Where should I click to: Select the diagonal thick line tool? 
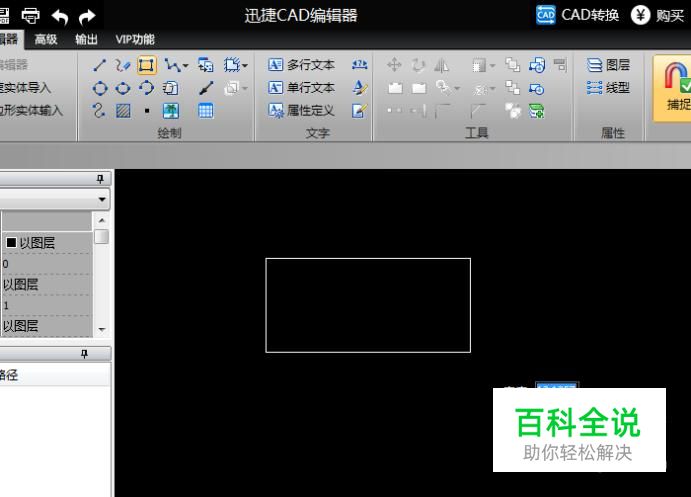(x=205, y=88)
